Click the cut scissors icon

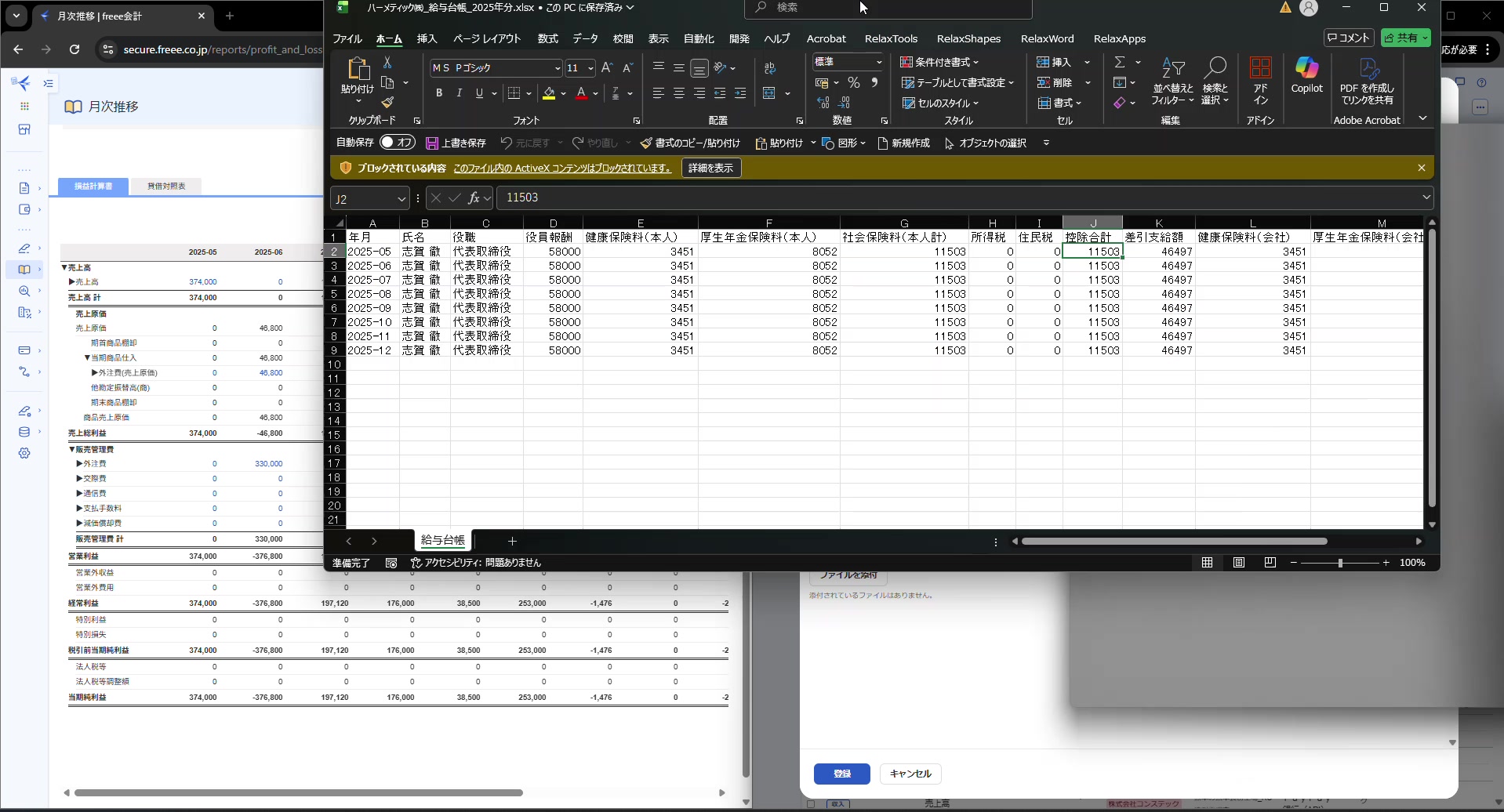387,62
